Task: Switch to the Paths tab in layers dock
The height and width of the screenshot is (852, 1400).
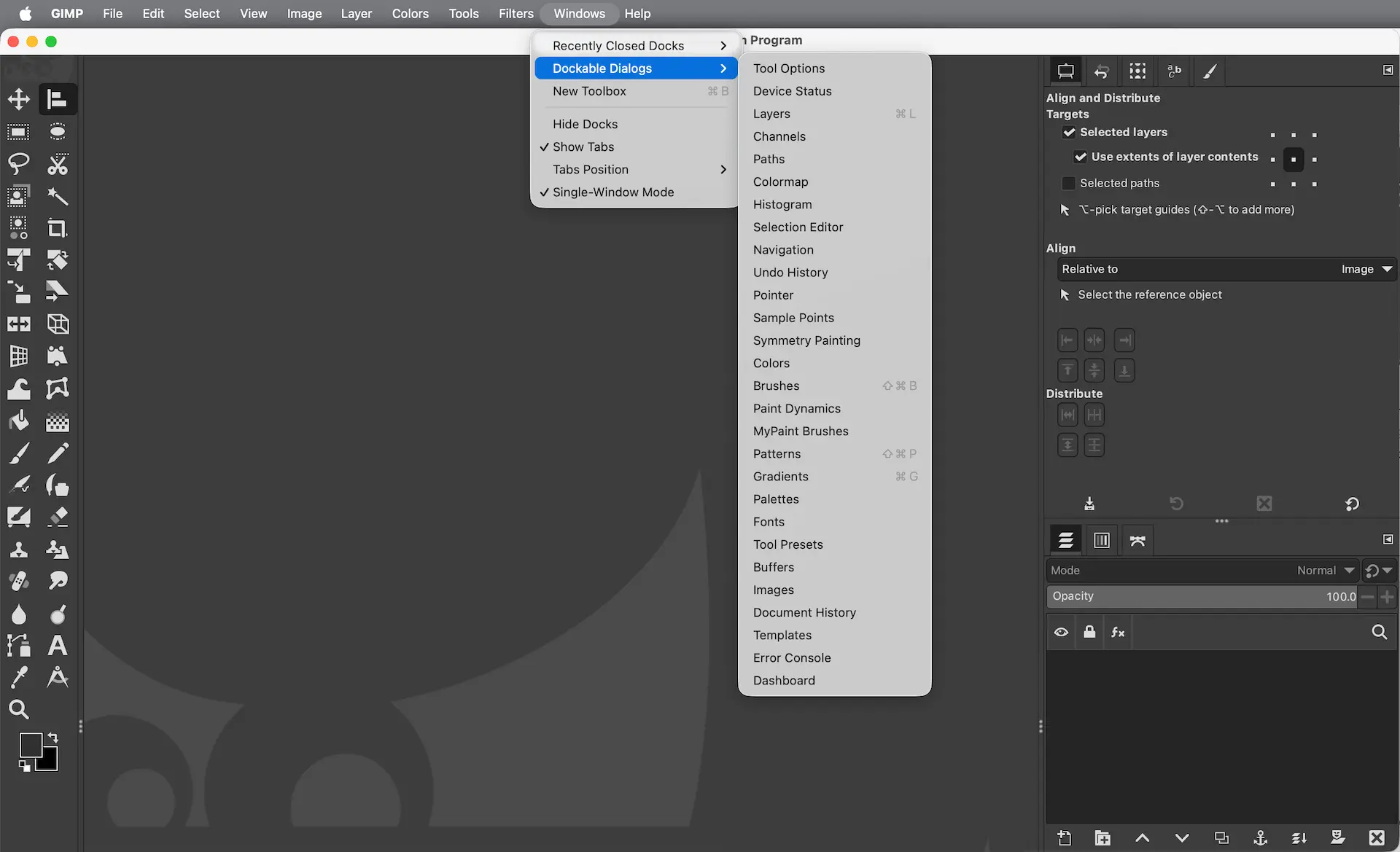Action: pos(1137,540)
